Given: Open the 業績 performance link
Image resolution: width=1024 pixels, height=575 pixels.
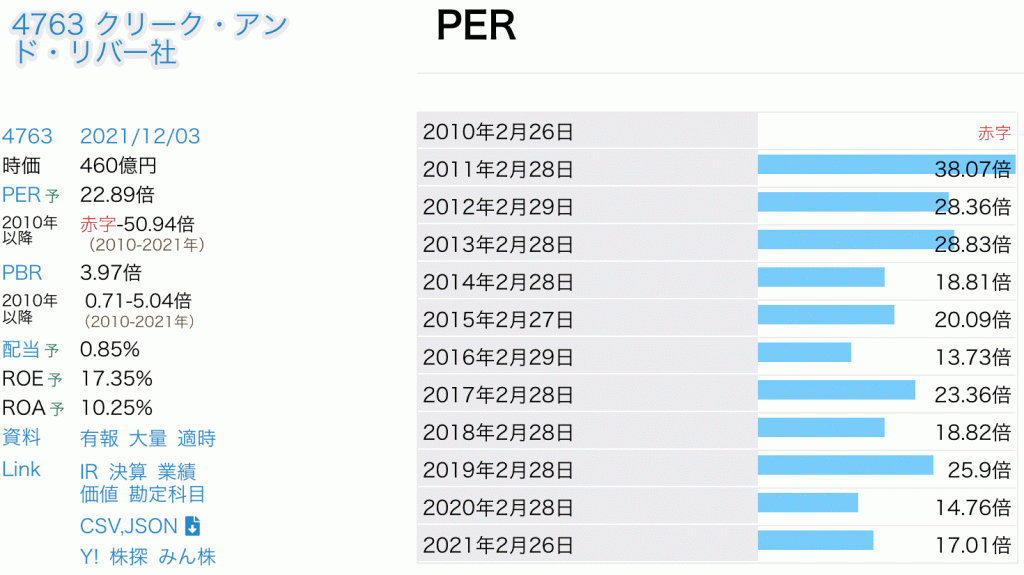Looking at the screenshot, I should click(x=177, y=471).
